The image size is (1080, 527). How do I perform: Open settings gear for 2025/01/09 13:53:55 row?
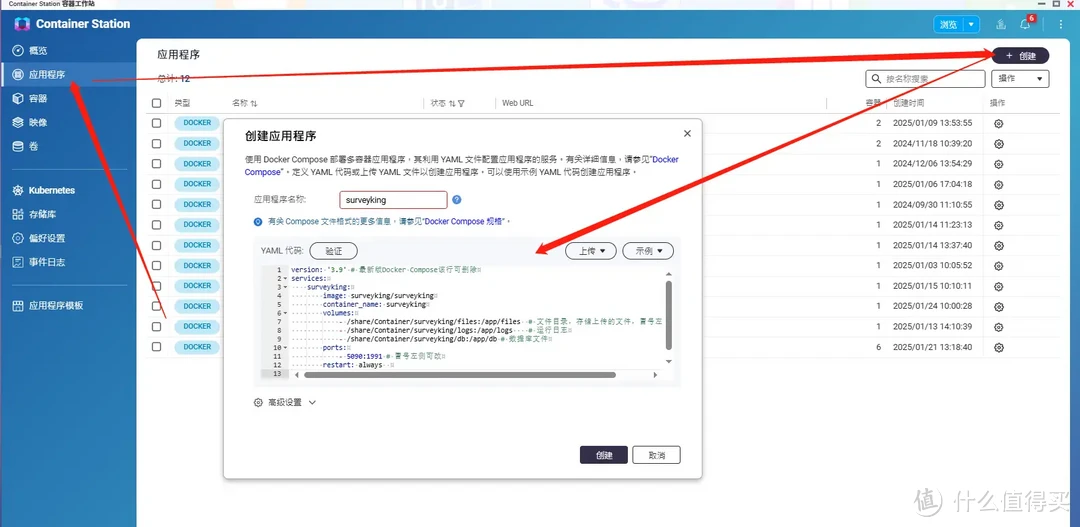tap(999, 123)
